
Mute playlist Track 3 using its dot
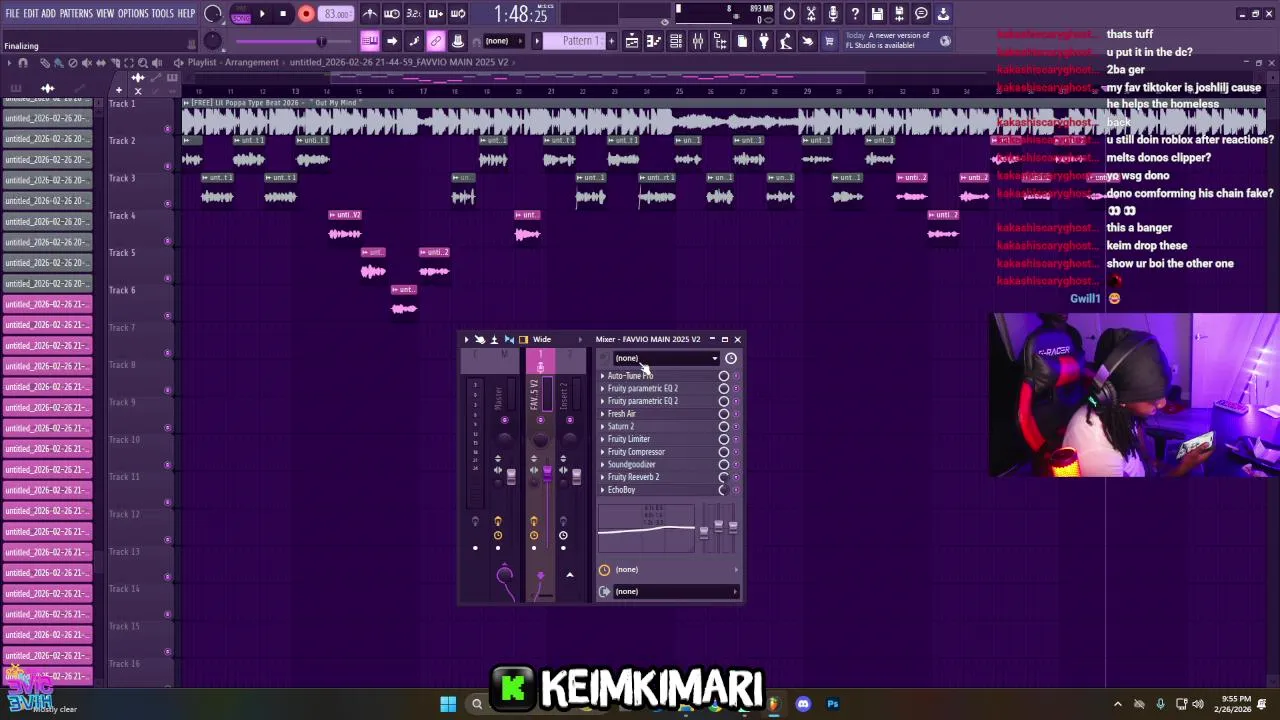(167, 204)
